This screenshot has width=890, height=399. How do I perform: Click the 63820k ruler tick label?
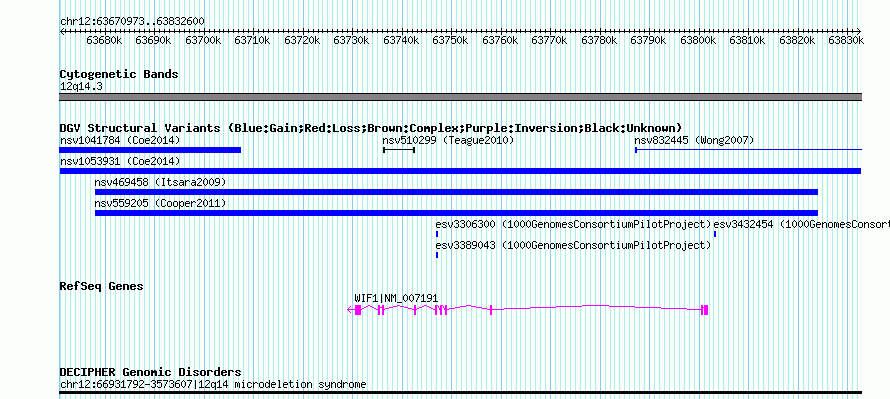click(x=796, y=40)
